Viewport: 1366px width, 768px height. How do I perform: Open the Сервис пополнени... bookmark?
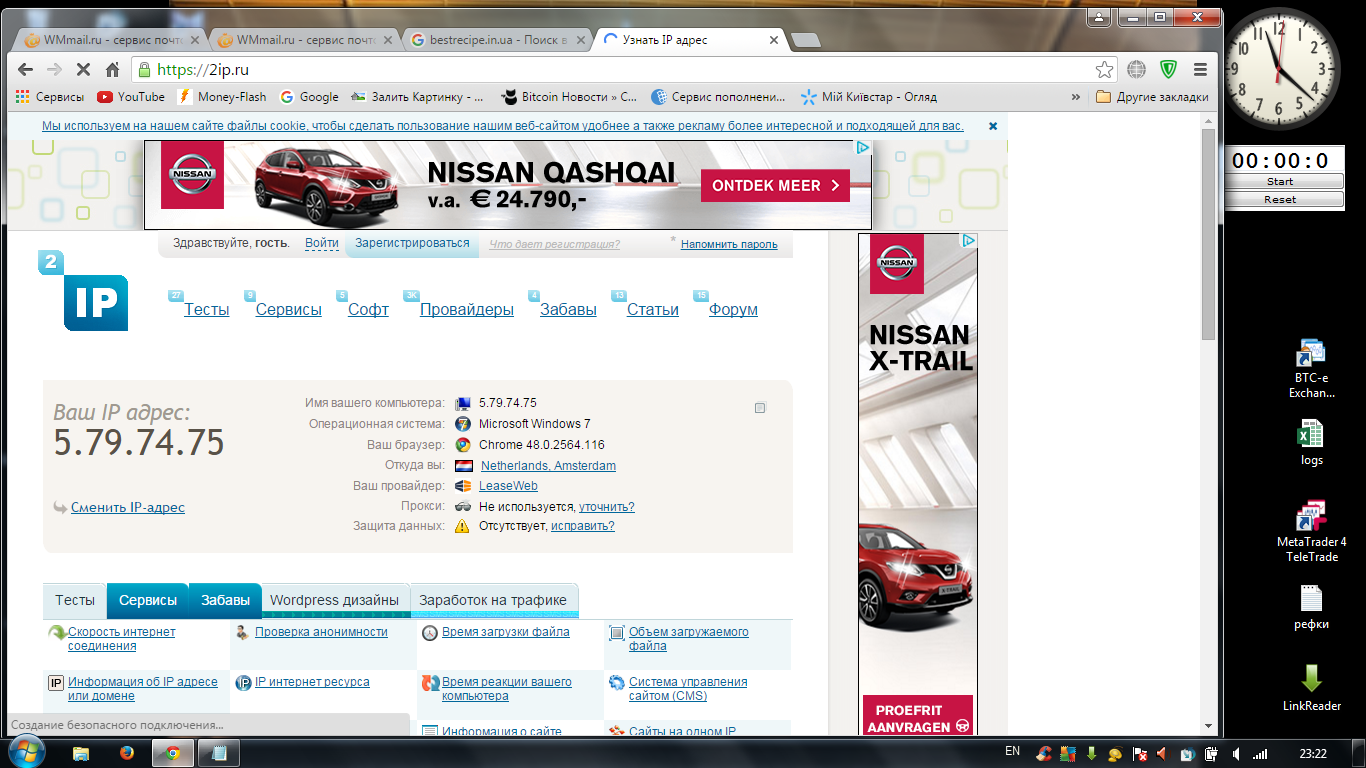[x=719, y=97]
